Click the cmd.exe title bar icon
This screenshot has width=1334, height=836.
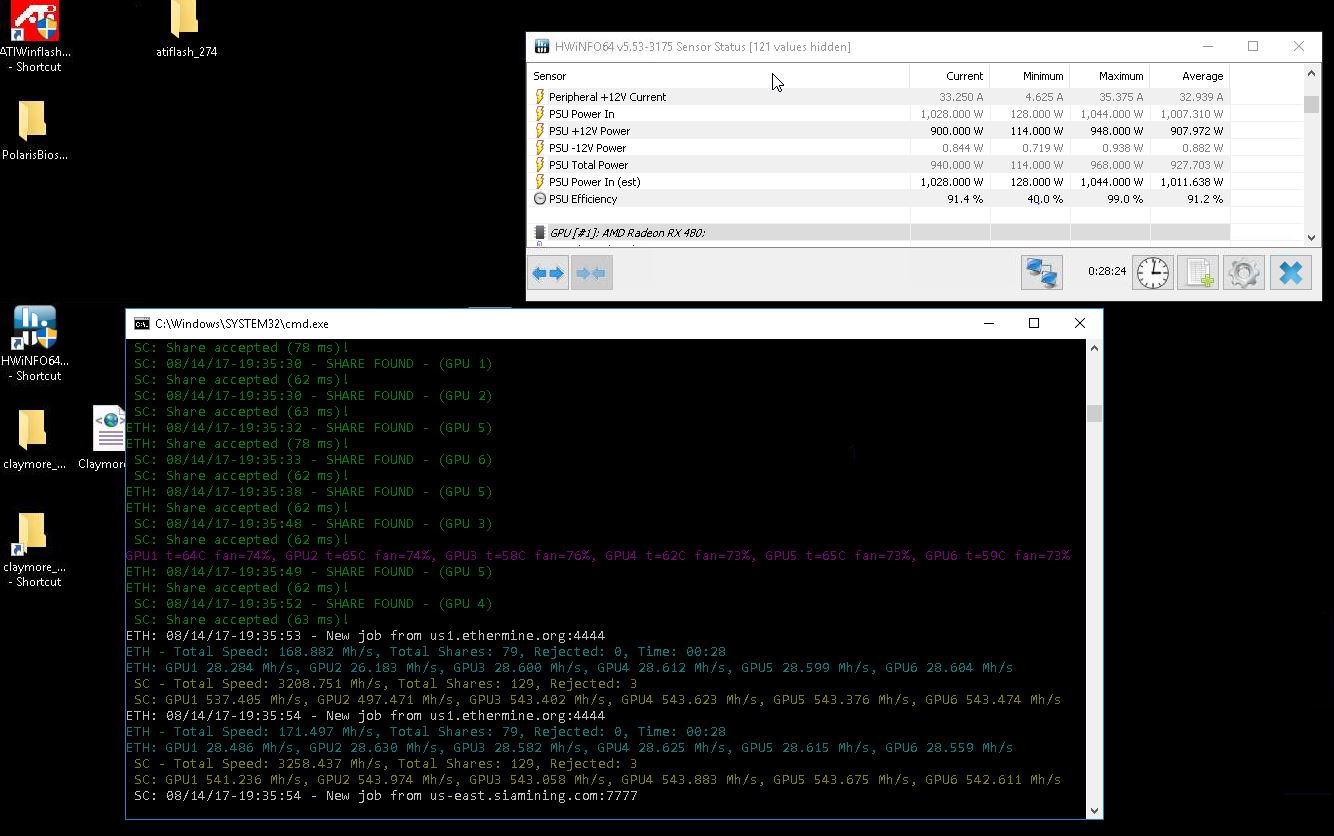[x=142, y=324]
